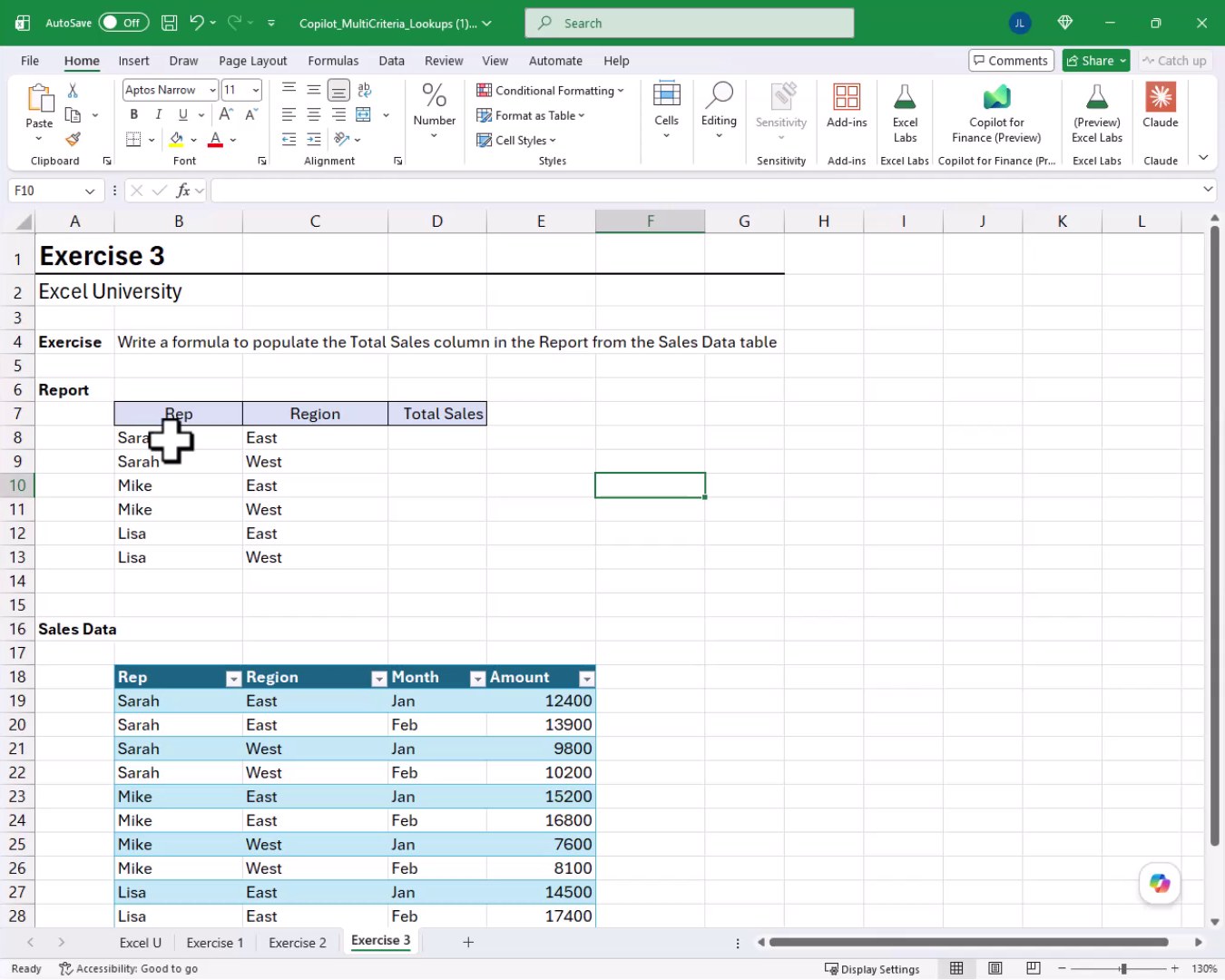
Task: Toggle Bottom Align
Action: coord(338,90)
